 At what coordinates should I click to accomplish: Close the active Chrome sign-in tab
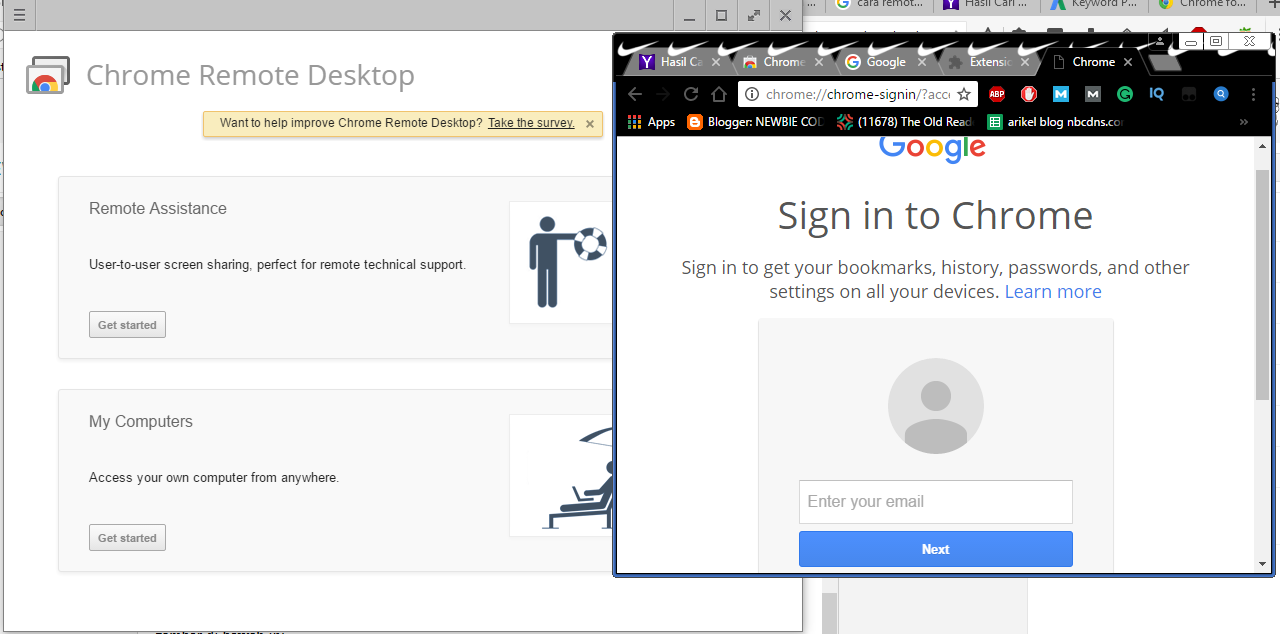[1128, 62]
